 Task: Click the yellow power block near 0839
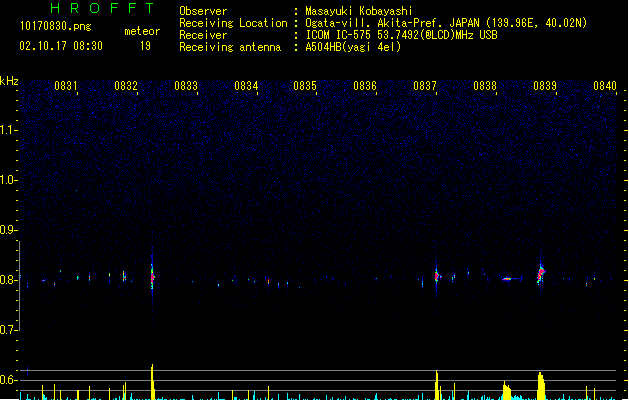(x=541, y=386)
